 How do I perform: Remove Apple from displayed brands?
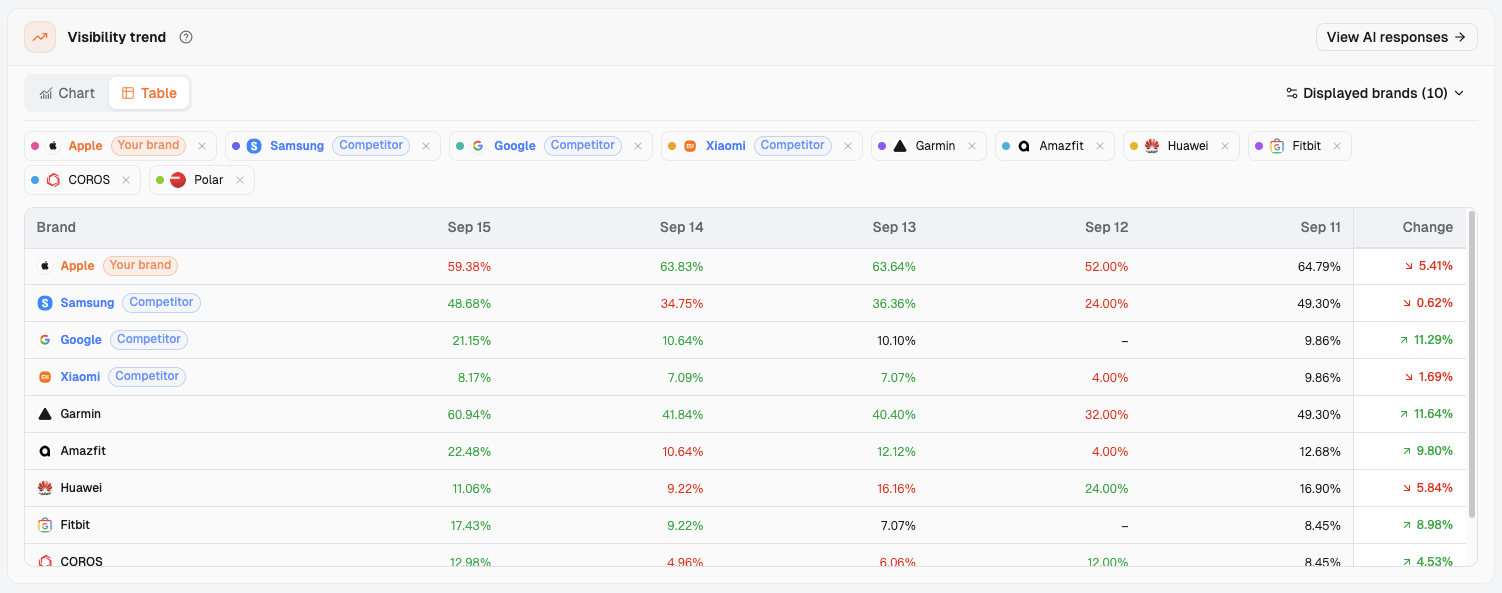[202, 146]
